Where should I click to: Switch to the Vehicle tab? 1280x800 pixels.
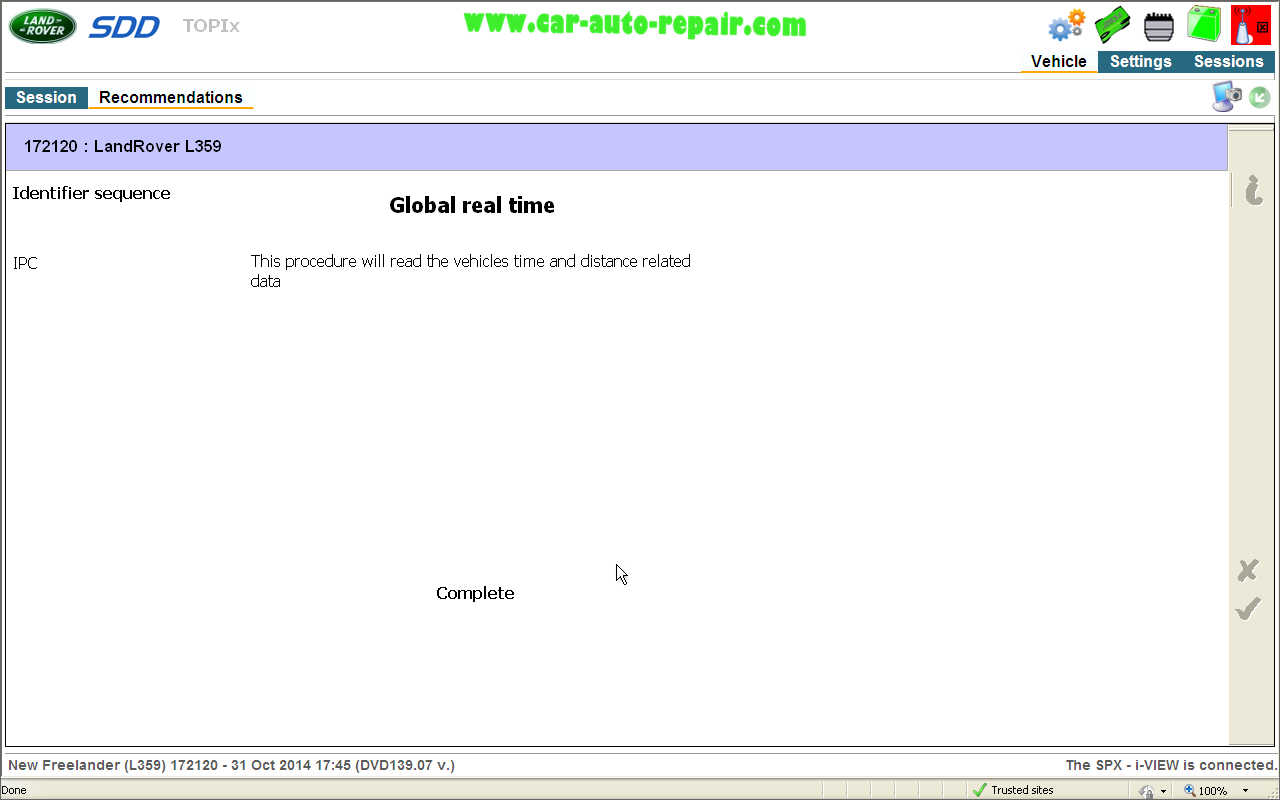[1058, 61]
